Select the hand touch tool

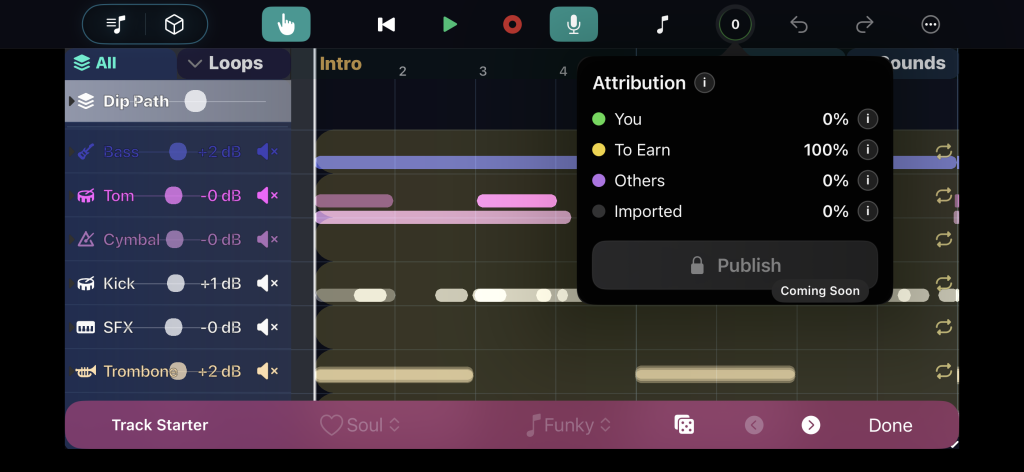[x=286, y=24]
